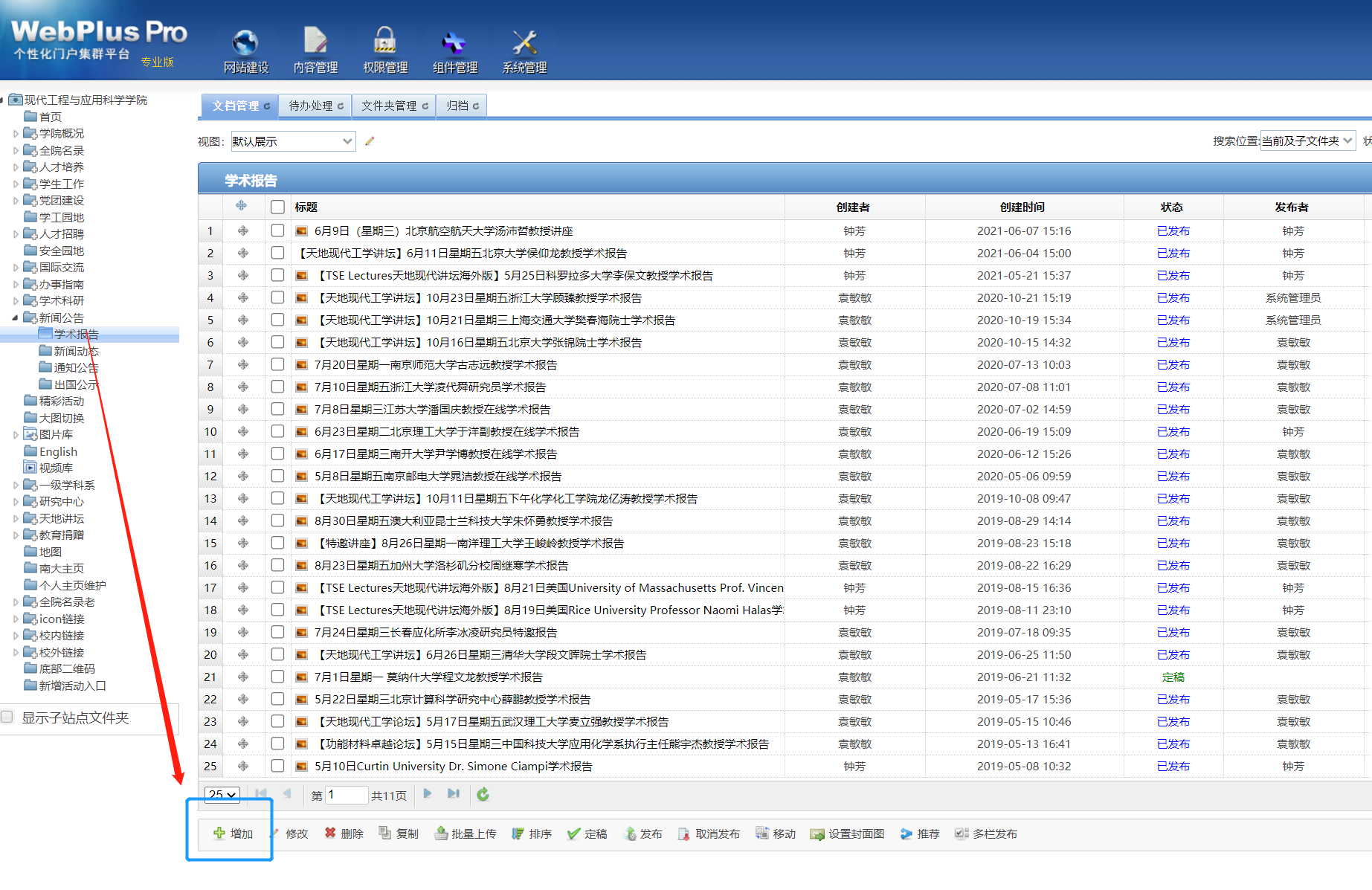The height and width of the screenshot is (890, 1372).
Task: Check the checkbox for row 1
Action: click(277, 231)
